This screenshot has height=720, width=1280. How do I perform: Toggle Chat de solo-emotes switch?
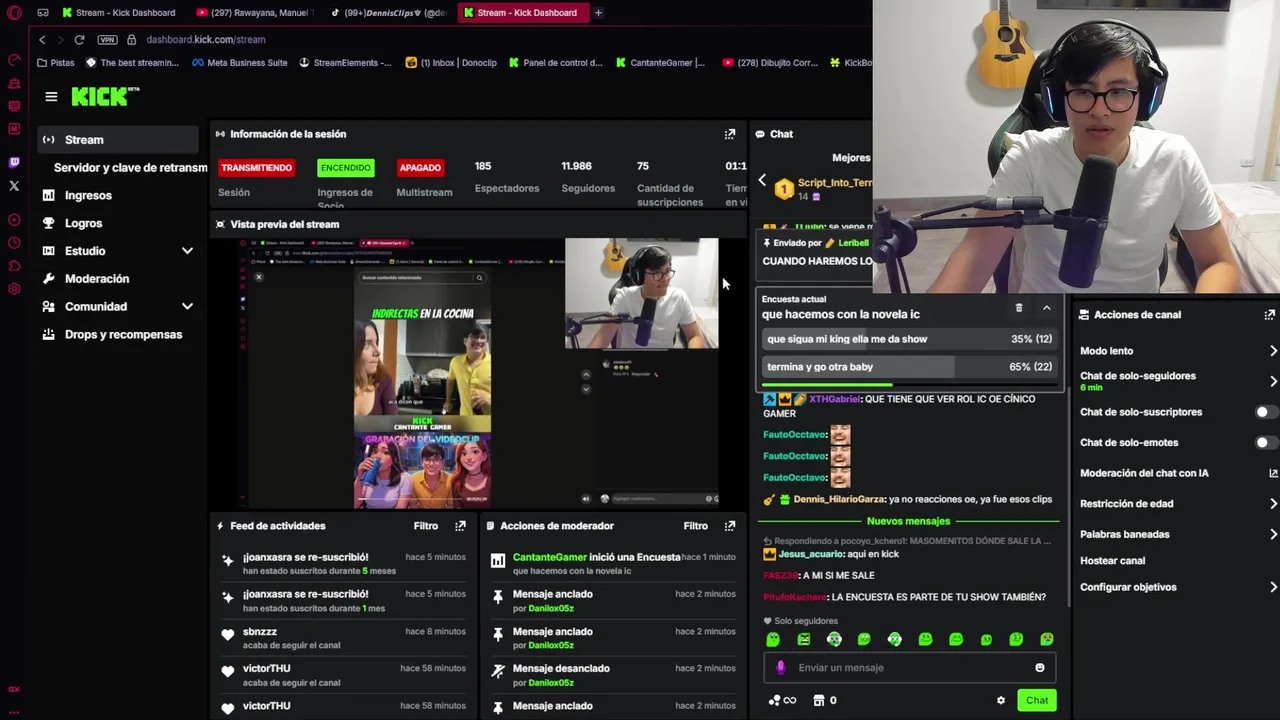point(1265,443)
